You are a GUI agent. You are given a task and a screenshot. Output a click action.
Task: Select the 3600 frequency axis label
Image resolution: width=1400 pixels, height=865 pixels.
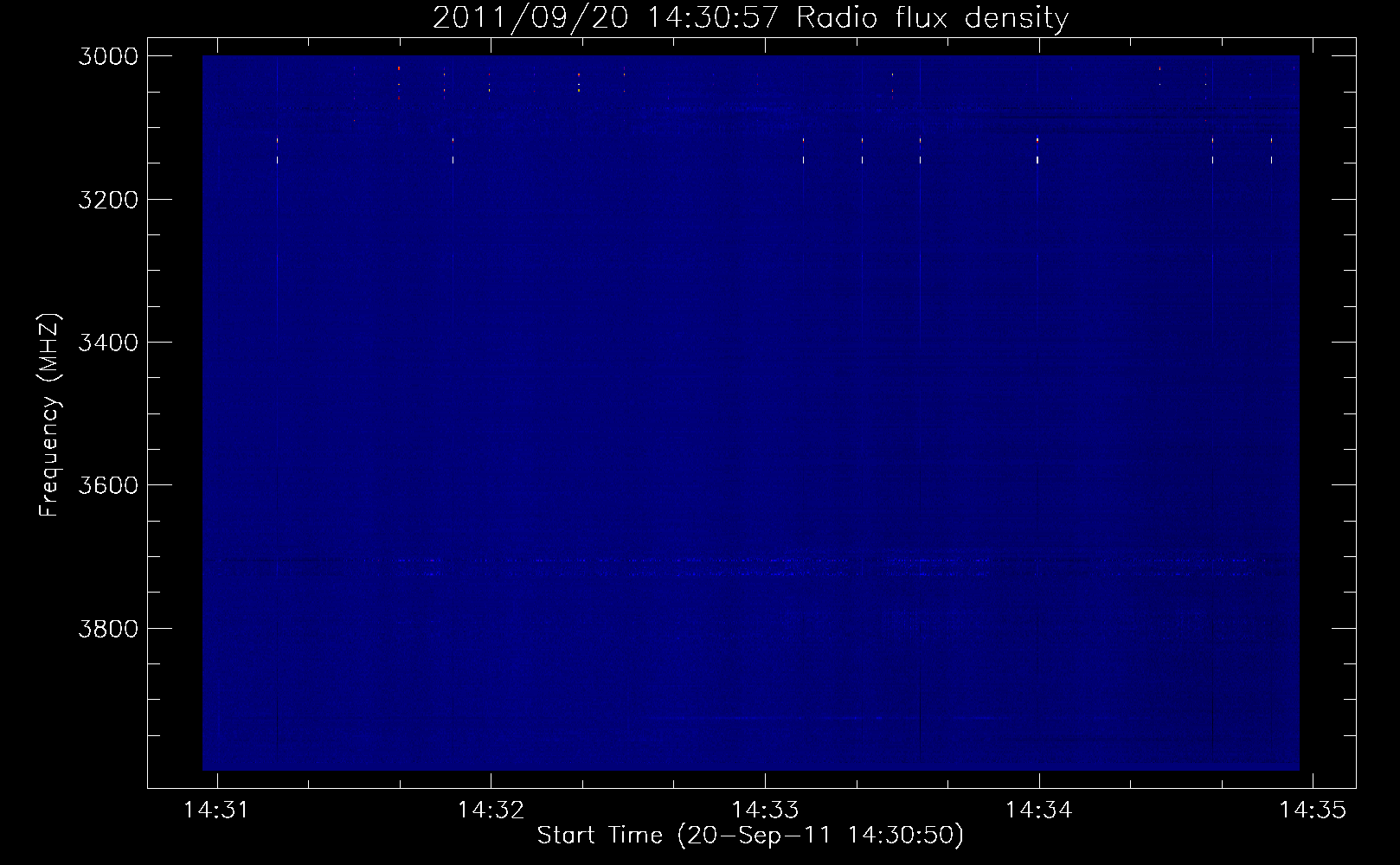click(108, 485)
